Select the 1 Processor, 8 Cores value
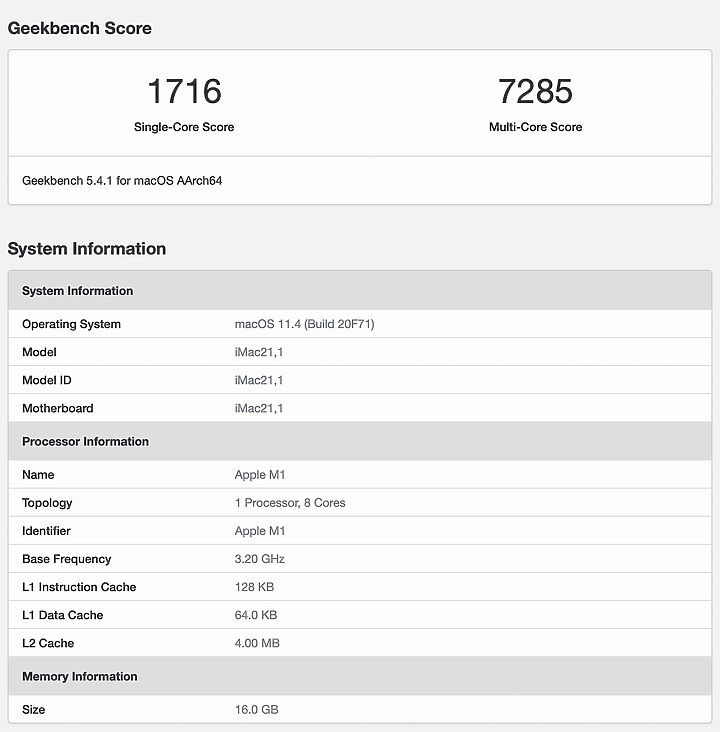This screenshot has height=732, width=720. (290, 503)
